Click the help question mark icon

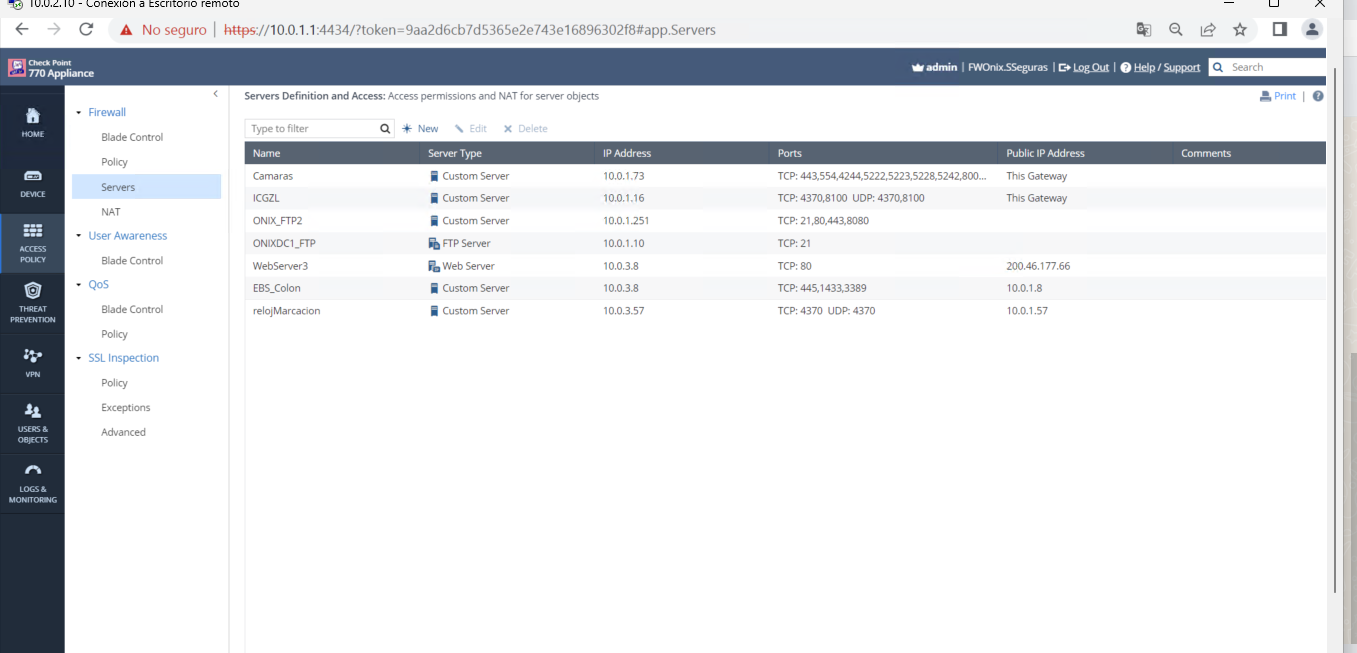point(1318,96)
